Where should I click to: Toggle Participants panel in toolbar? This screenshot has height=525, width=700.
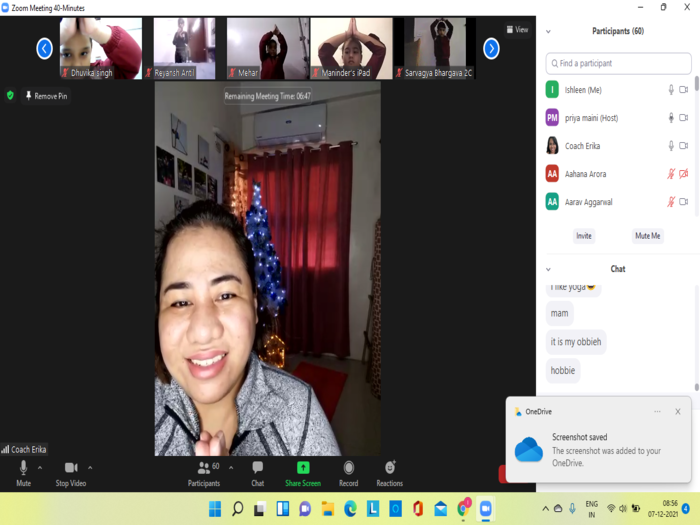point(204,474)
